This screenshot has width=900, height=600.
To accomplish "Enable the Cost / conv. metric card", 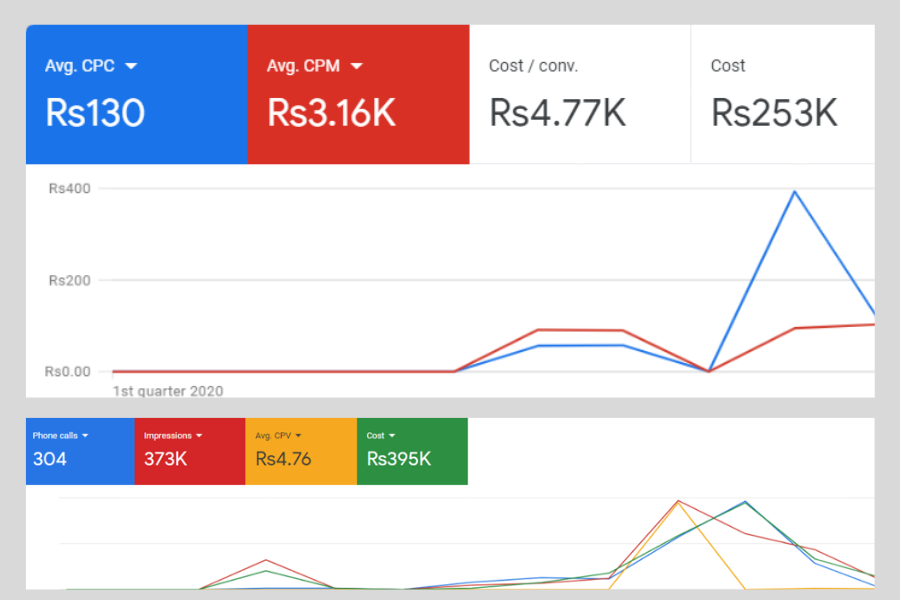I will [x=580, y=93].
